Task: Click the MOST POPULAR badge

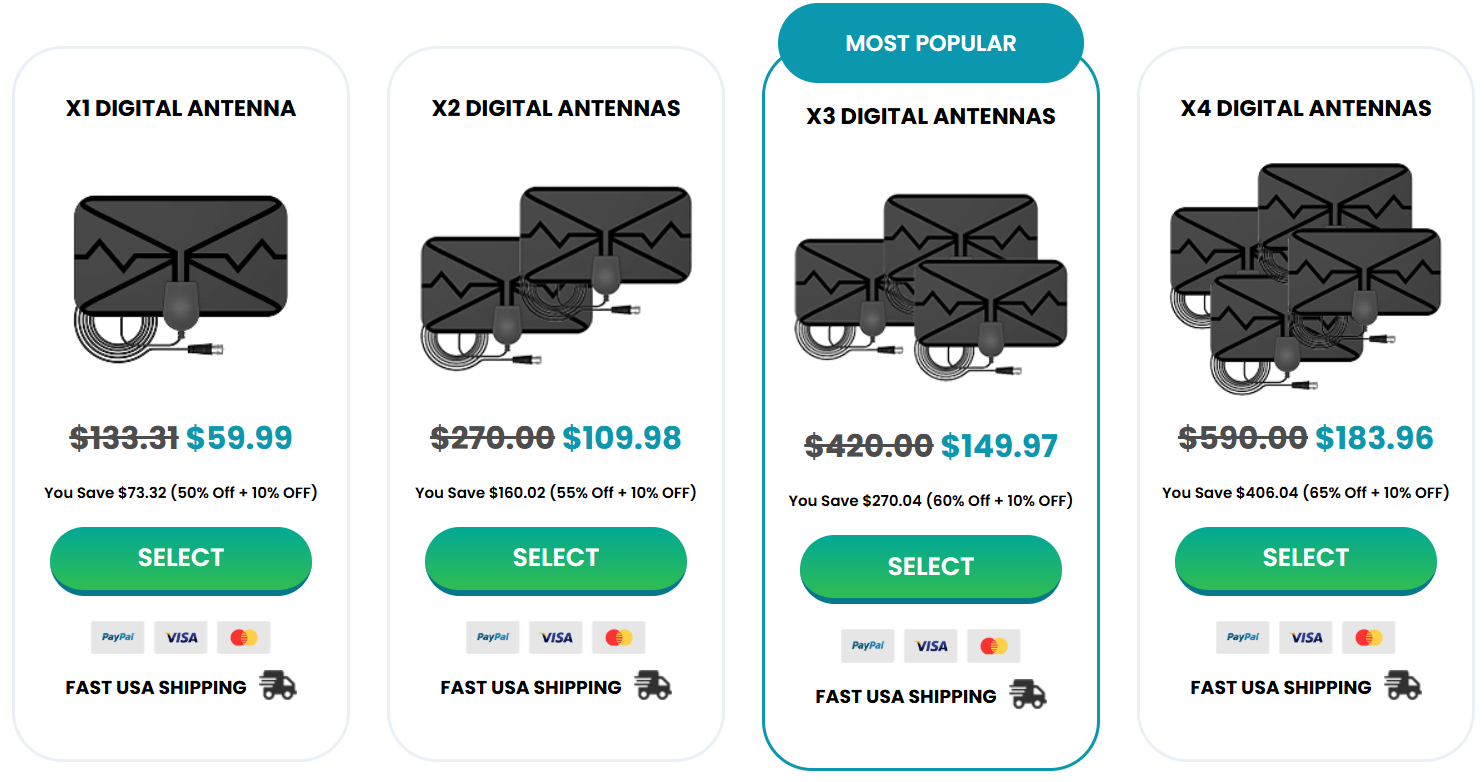Action: point(931,44)
